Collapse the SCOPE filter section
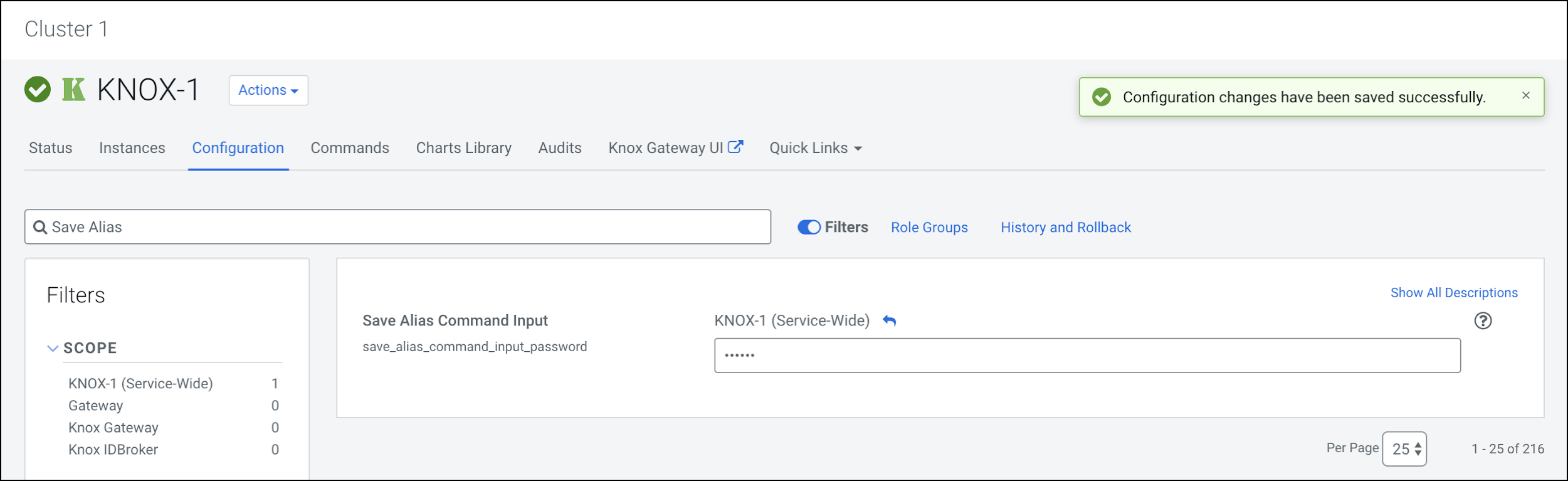The width and height of the screenshot is (1568, 481). (x=53, y=348)
